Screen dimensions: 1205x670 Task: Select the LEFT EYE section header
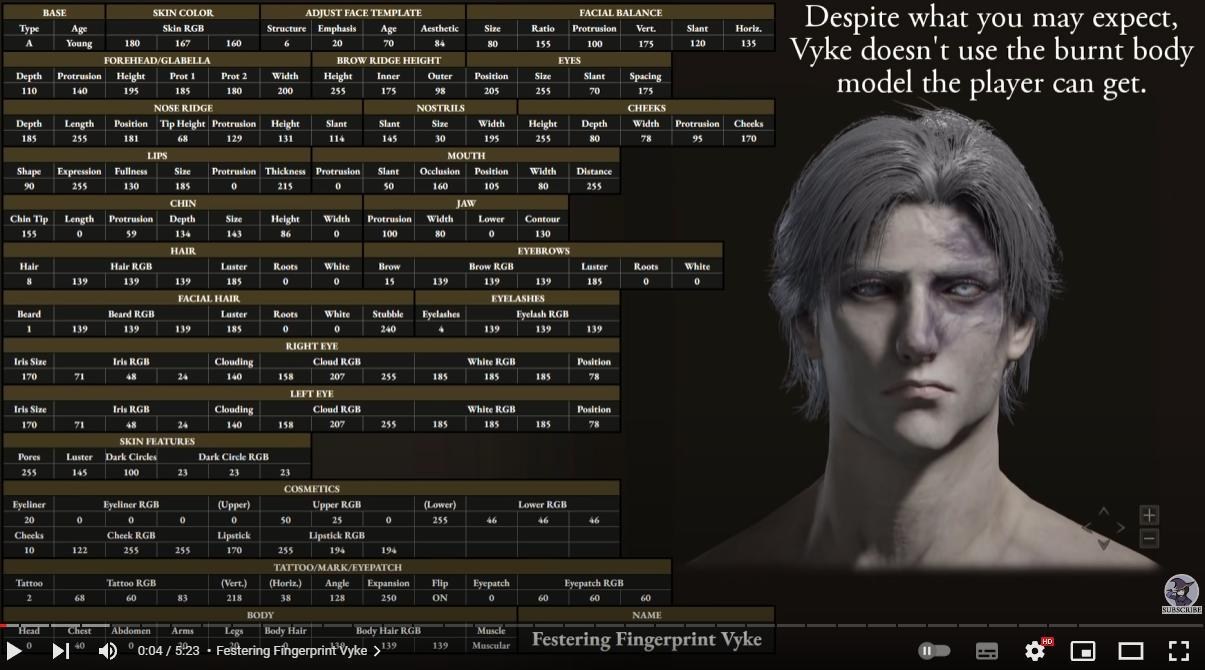click(311, 394)
